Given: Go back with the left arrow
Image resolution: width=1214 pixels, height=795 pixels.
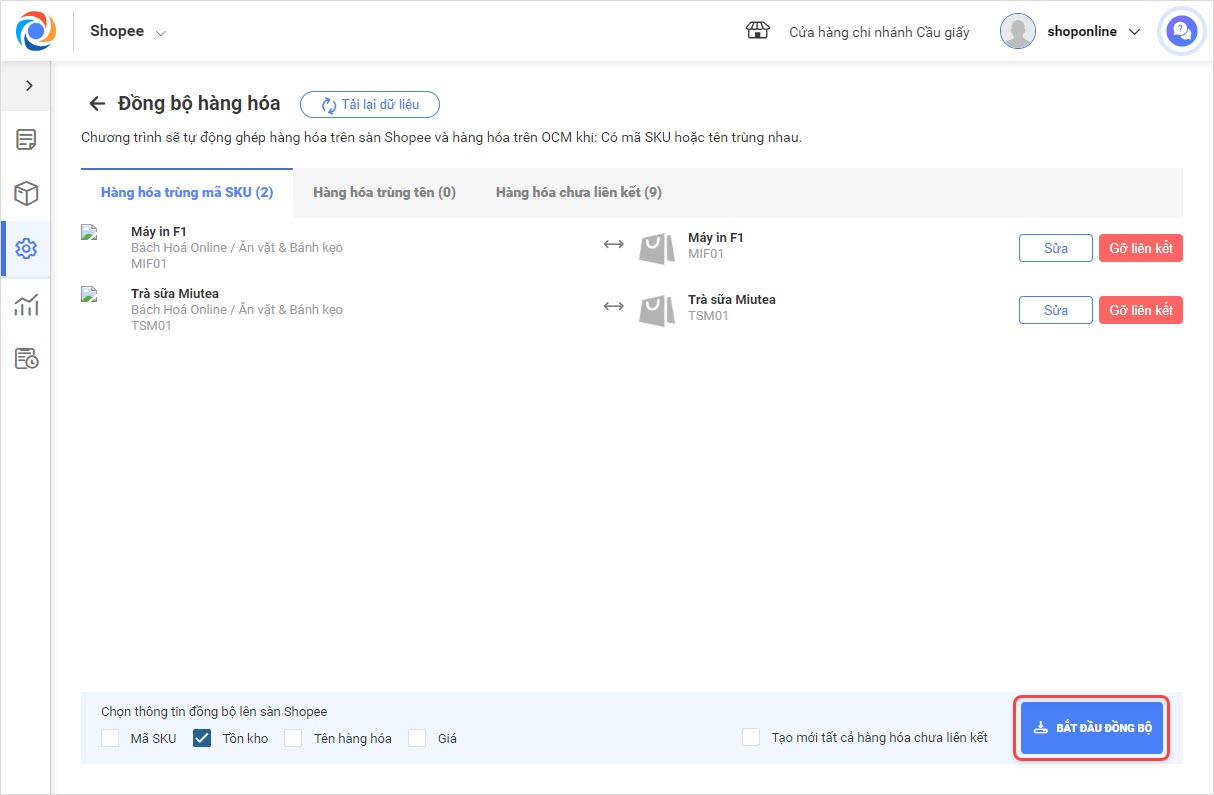Looking at the screenshot, I should click(97, 104).
